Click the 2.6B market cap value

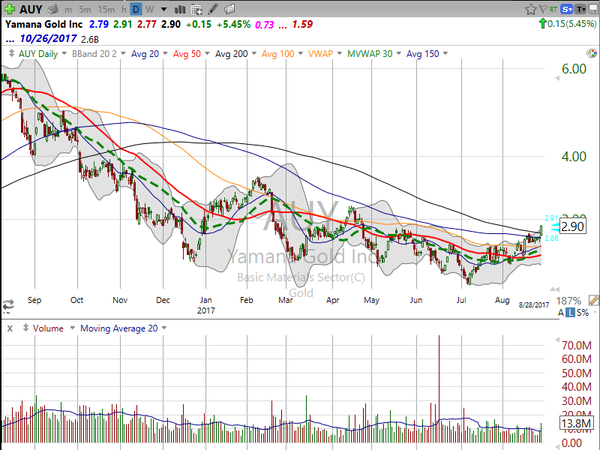[x=90, y=39]
